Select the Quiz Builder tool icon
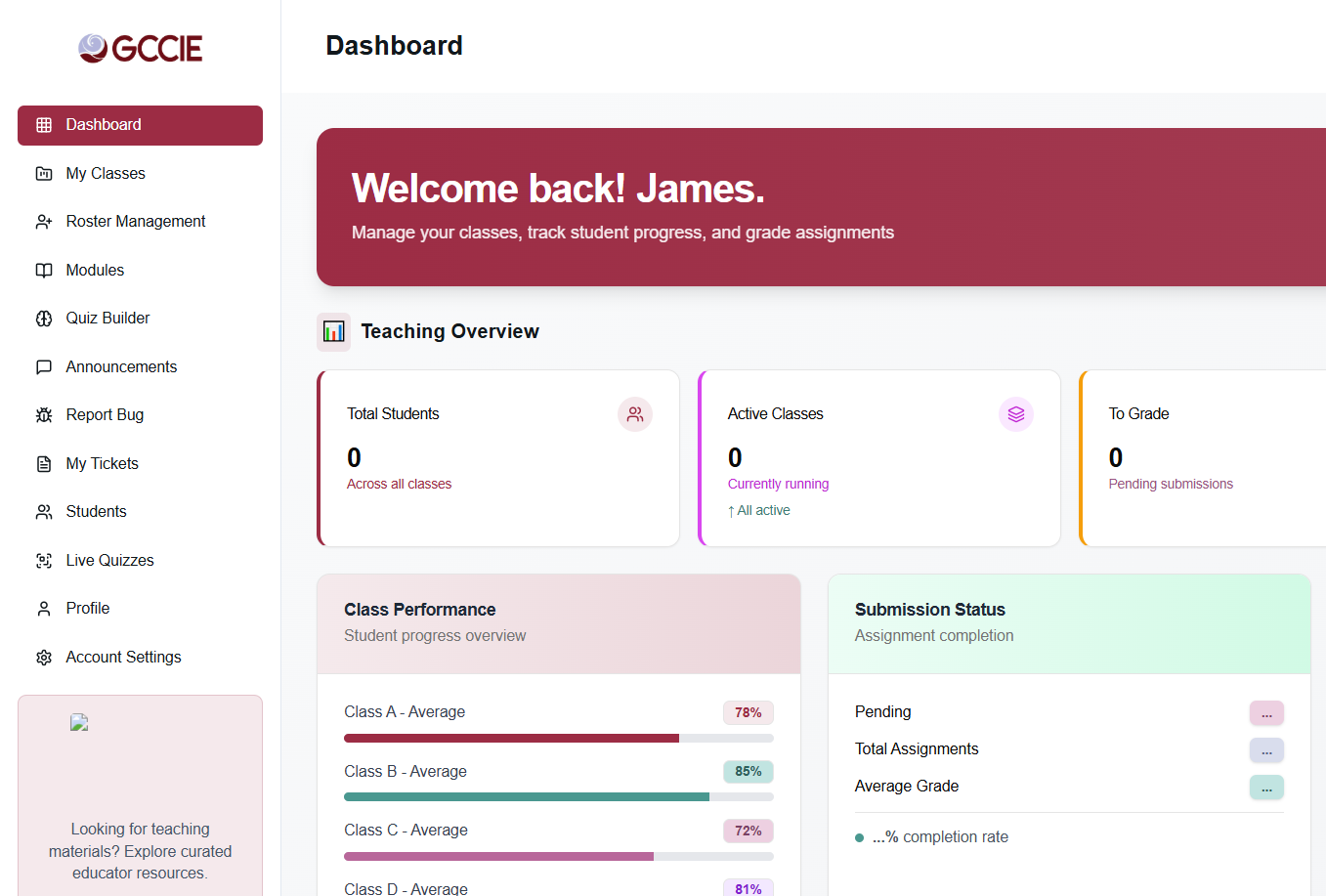Screen dimensions: 1326x896 click(x=44, y=318)
